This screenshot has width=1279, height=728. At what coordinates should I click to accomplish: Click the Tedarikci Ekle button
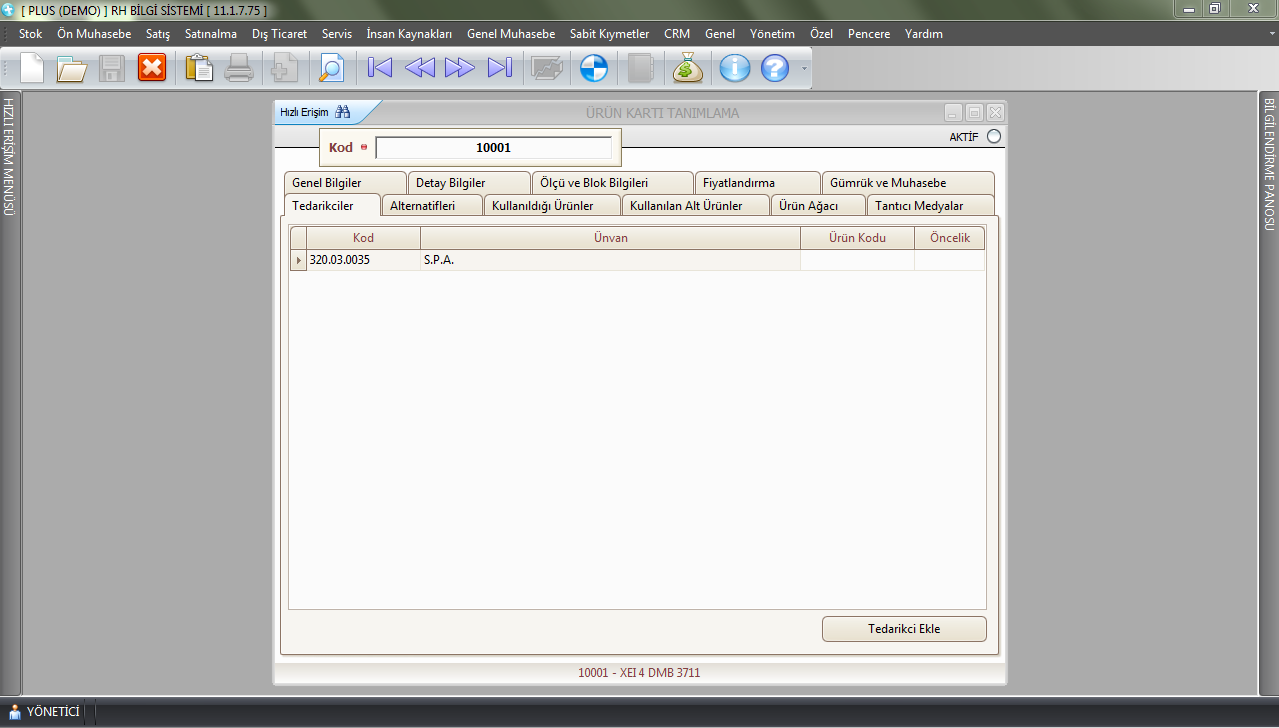903,629
